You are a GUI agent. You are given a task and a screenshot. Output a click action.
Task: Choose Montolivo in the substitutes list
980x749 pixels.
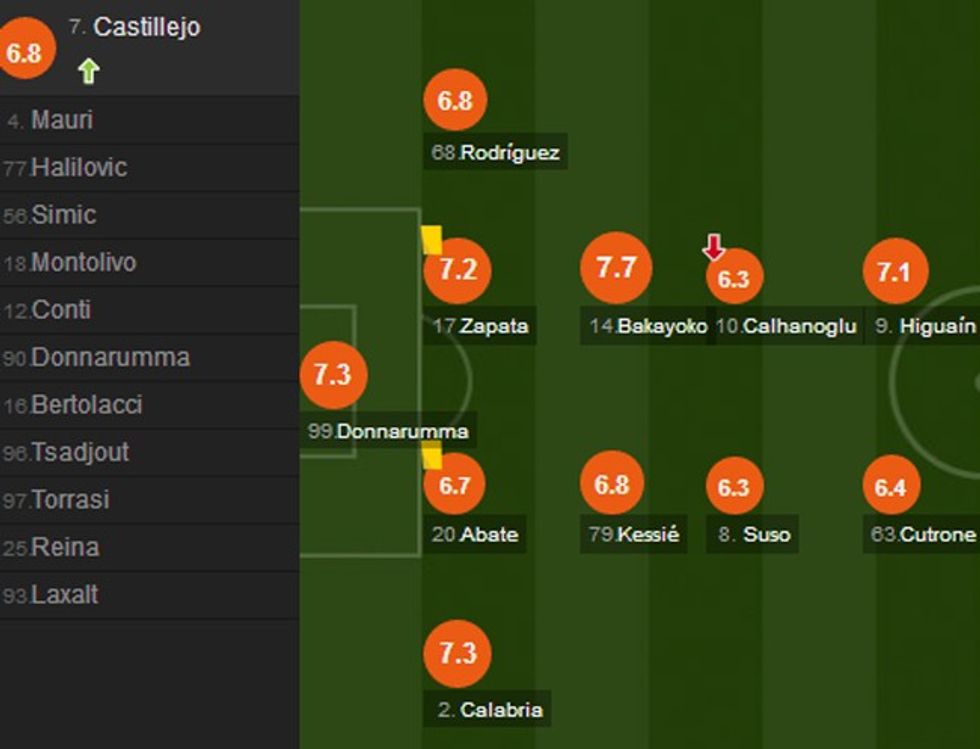(83, 263)
